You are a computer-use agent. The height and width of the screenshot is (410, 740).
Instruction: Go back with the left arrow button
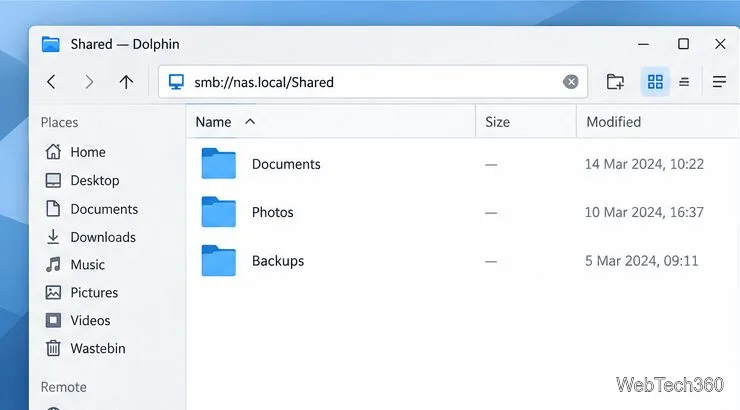click(51, 82)
